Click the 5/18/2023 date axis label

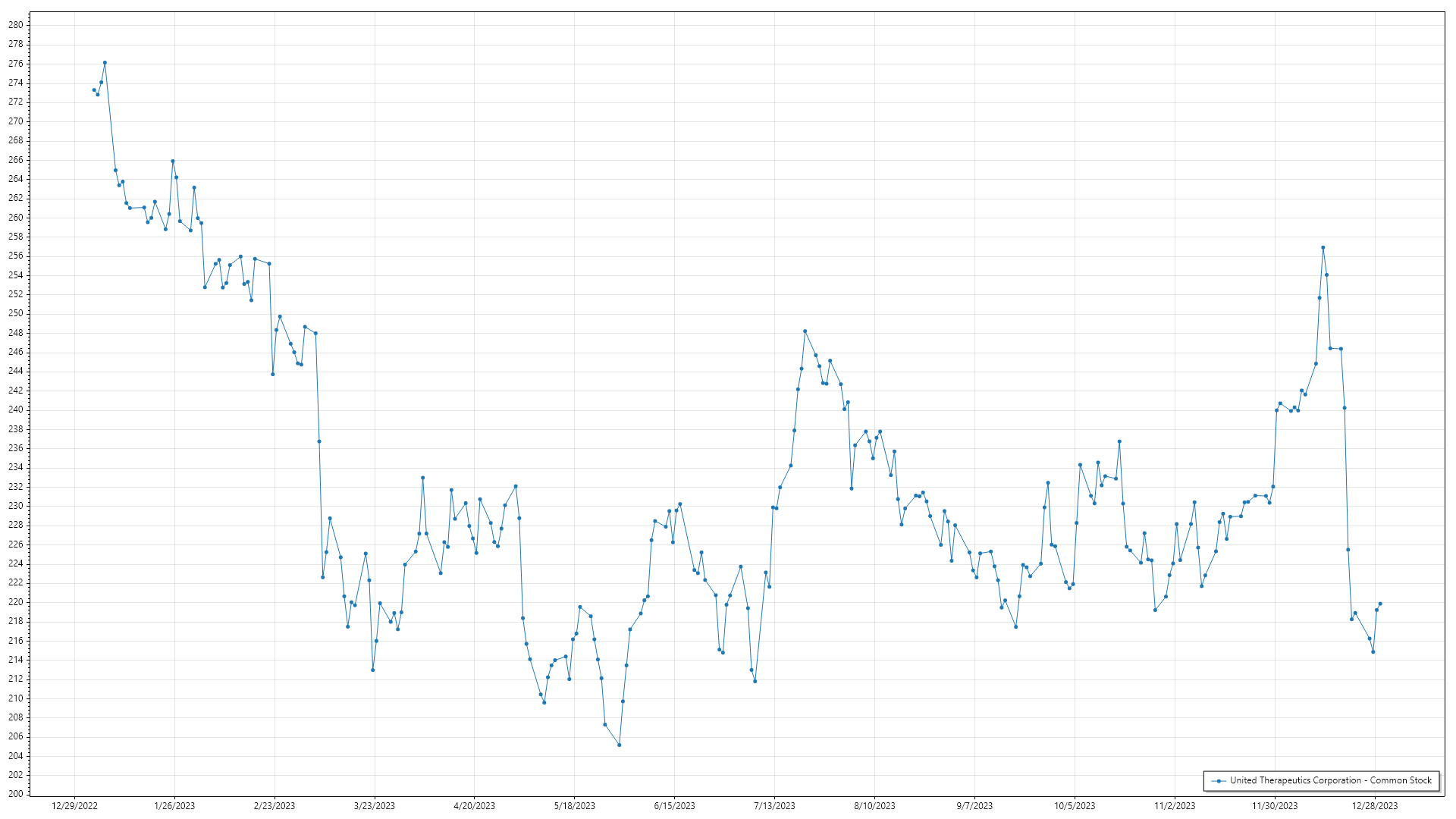click(x=574, y=806)
